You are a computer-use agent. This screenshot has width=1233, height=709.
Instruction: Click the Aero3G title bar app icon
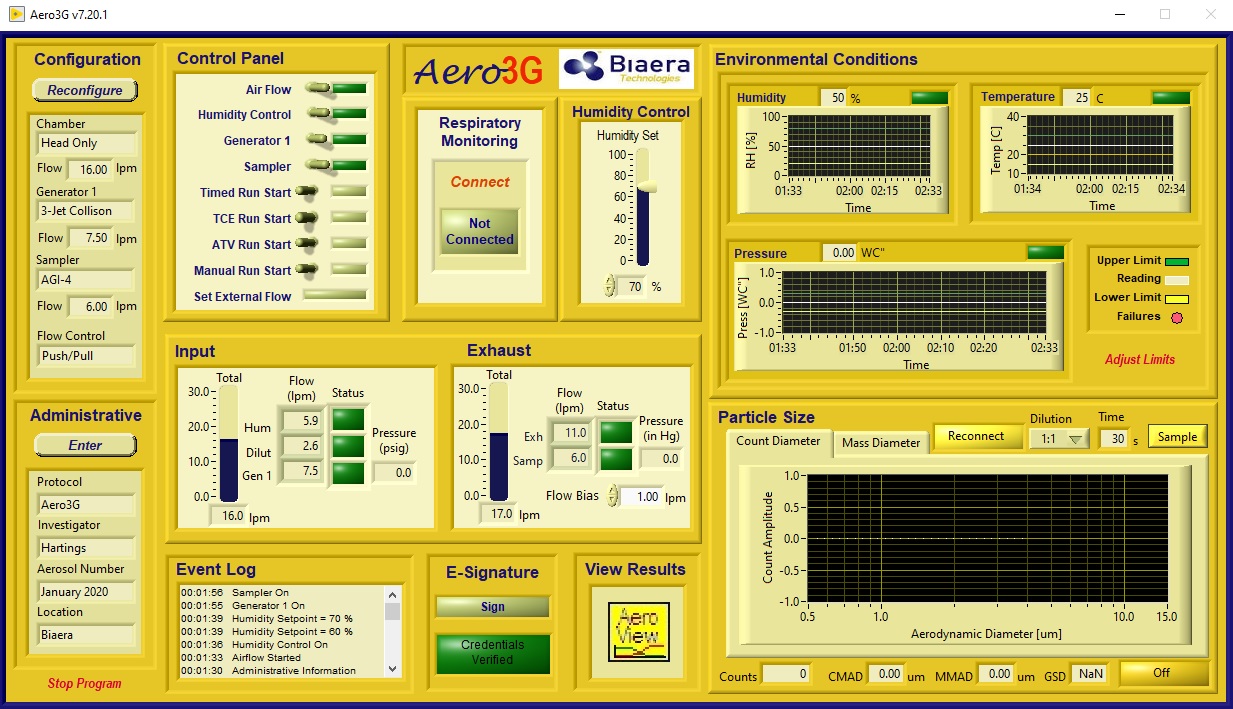click(16, 15)
